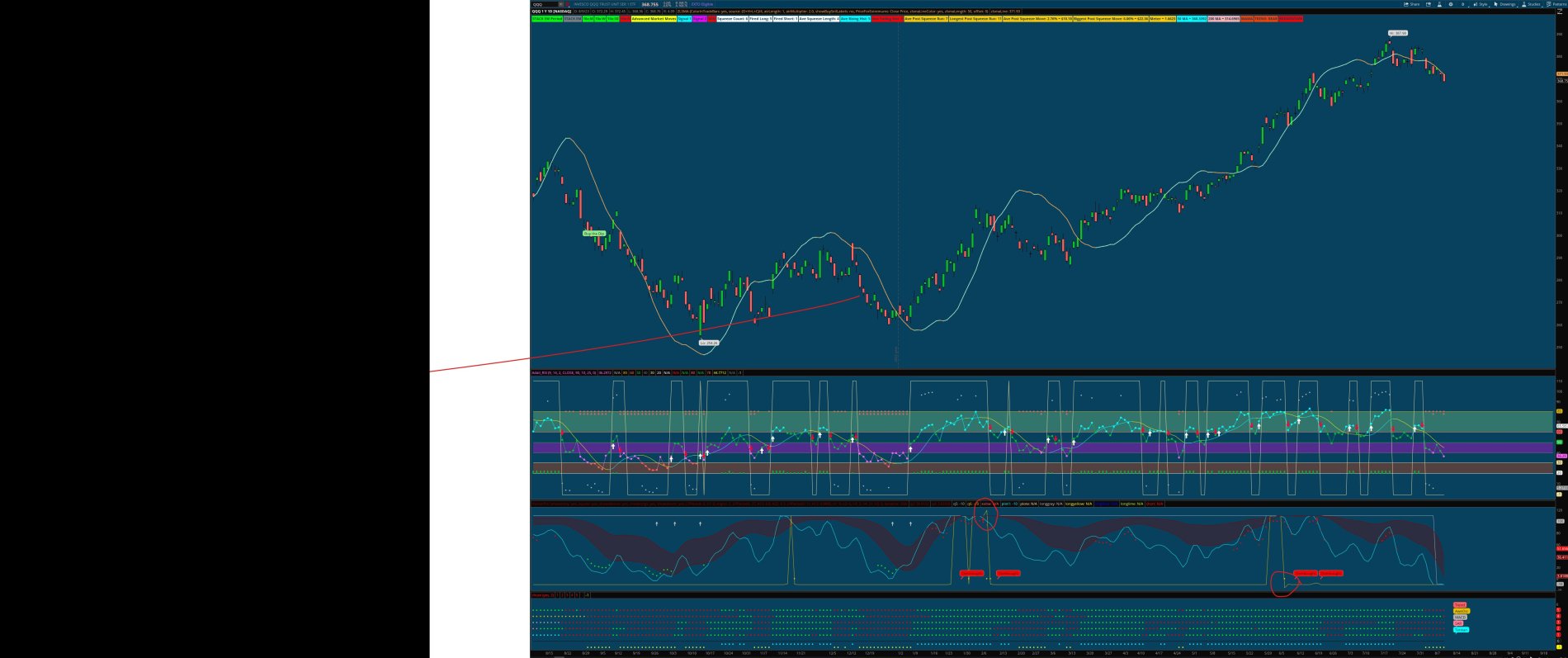Open the Drawings tool menu

pyautogui.click(x=1505, y=4)
